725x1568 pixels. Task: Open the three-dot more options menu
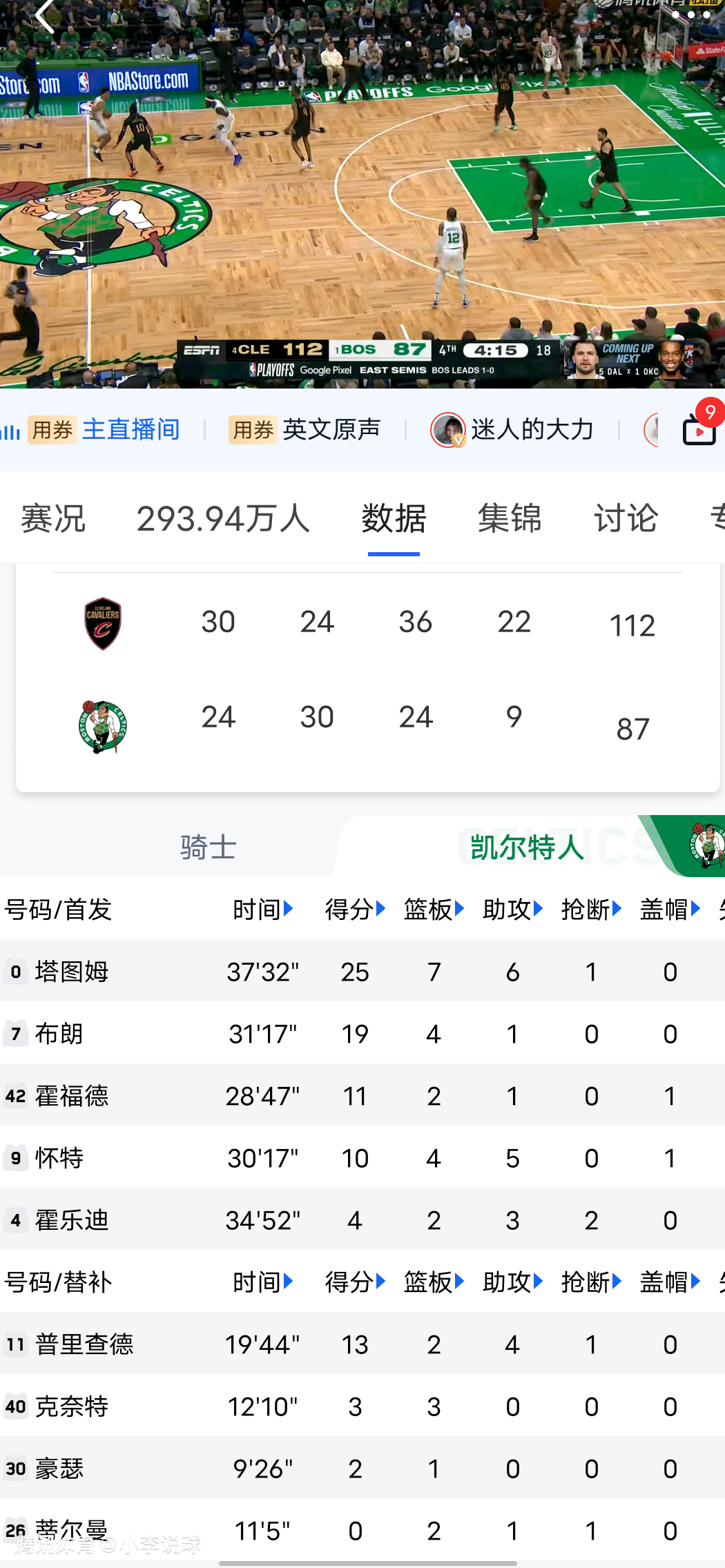click(691, 14)
